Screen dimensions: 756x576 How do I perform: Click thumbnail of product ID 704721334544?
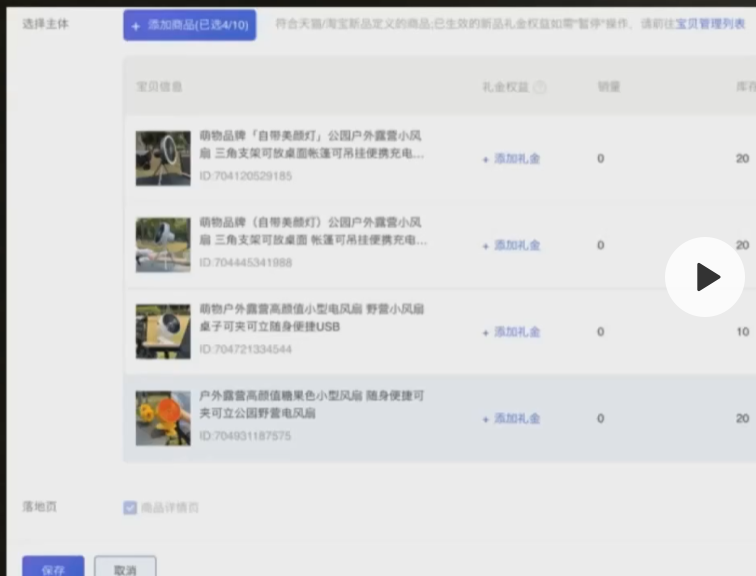[163, 332]
